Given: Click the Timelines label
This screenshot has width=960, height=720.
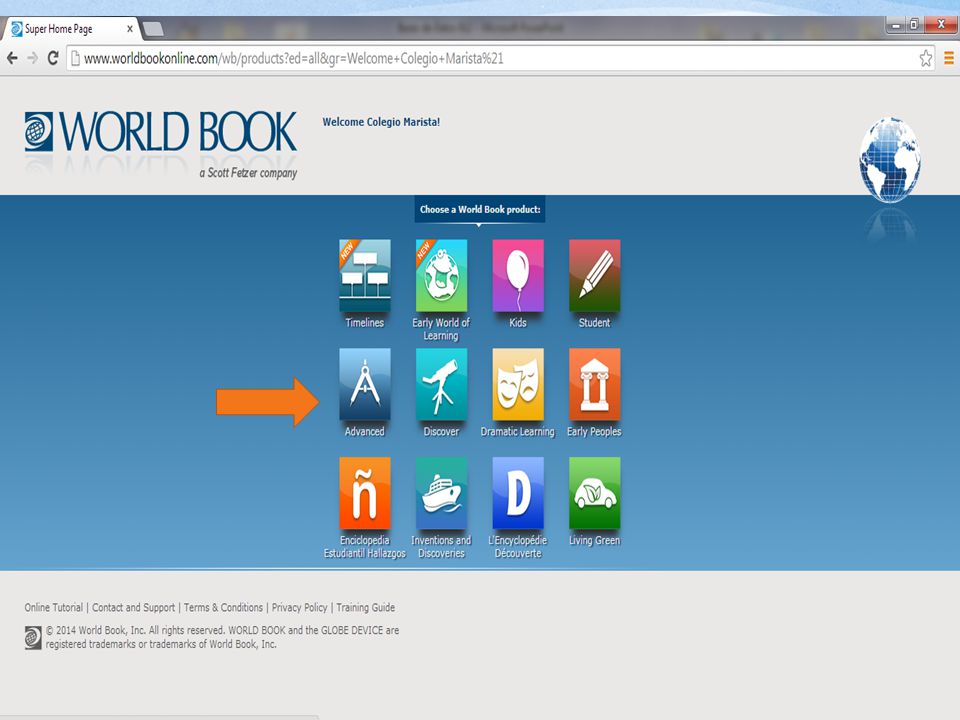Looking at the screenshot, I should [365, 323].
